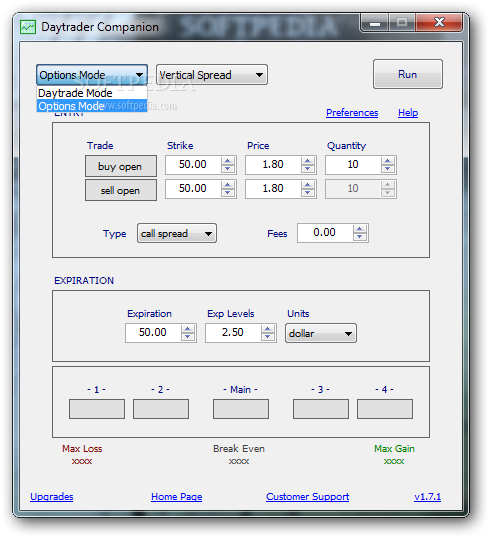
Task: Visit the Home Page link
Action: pos(177,496)
